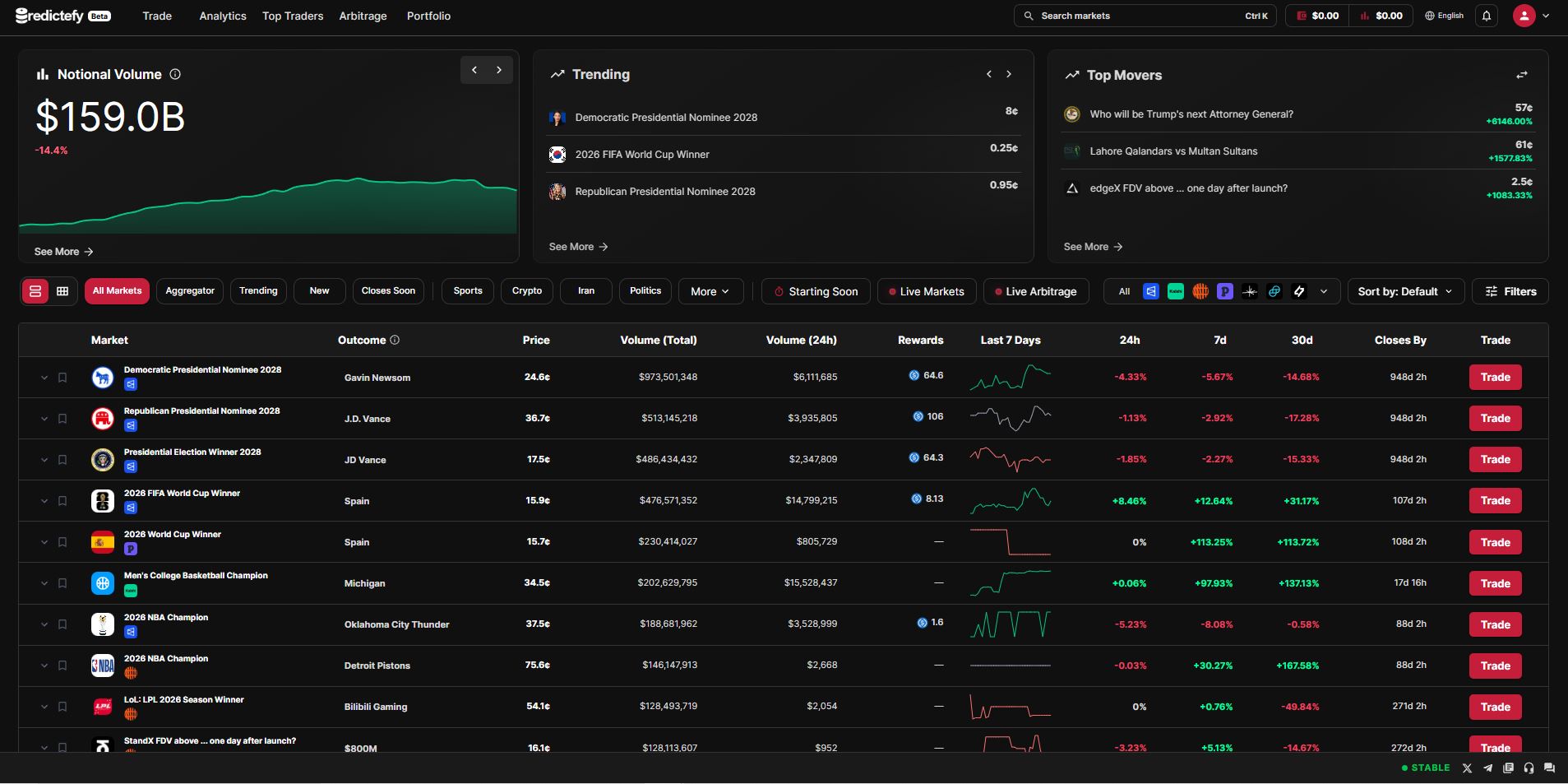Click the red user avatar icon
1568x784 pixels.
pos(1524,16)
